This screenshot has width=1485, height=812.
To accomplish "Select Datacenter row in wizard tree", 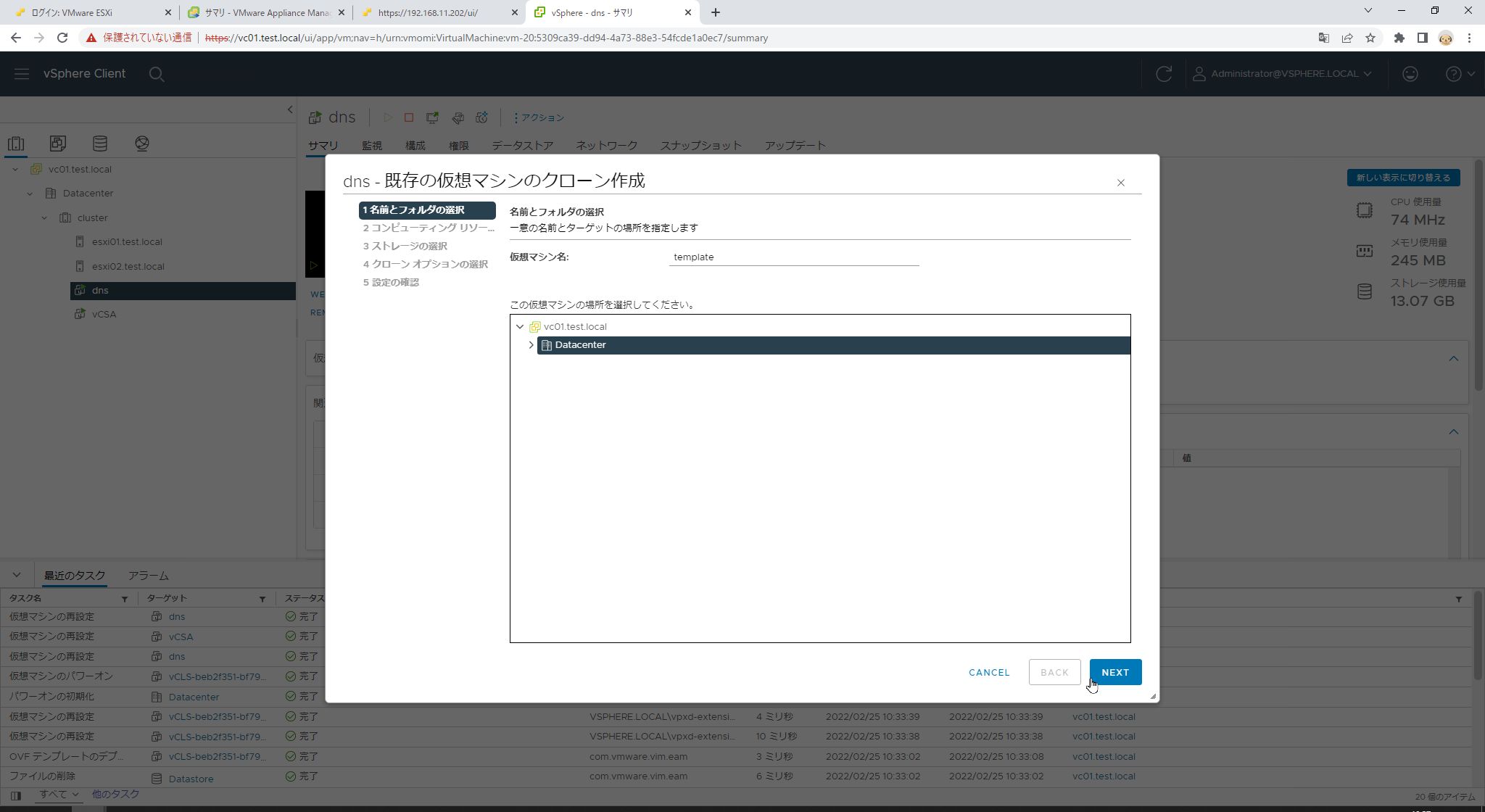I will coord(834,345).
